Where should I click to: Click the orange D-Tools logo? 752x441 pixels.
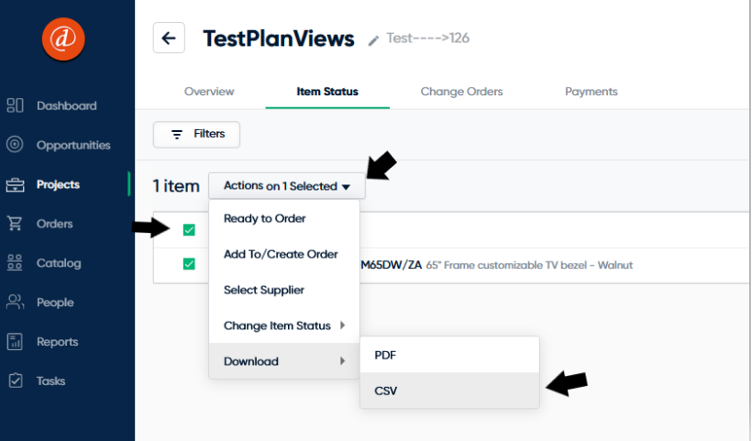63,39
